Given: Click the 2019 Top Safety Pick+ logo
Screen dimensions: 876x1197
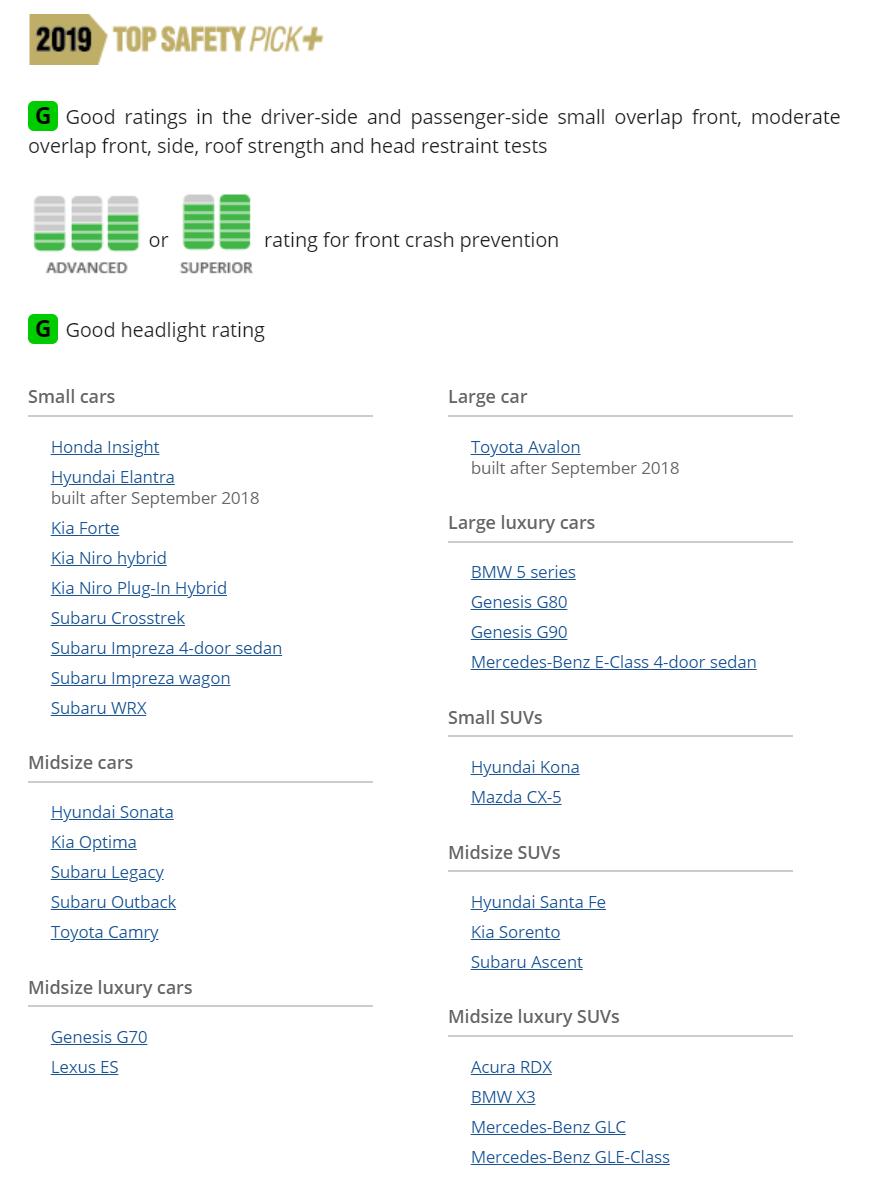Looking at the screenshot, I should pyautogui.click(x=176, y=40).
